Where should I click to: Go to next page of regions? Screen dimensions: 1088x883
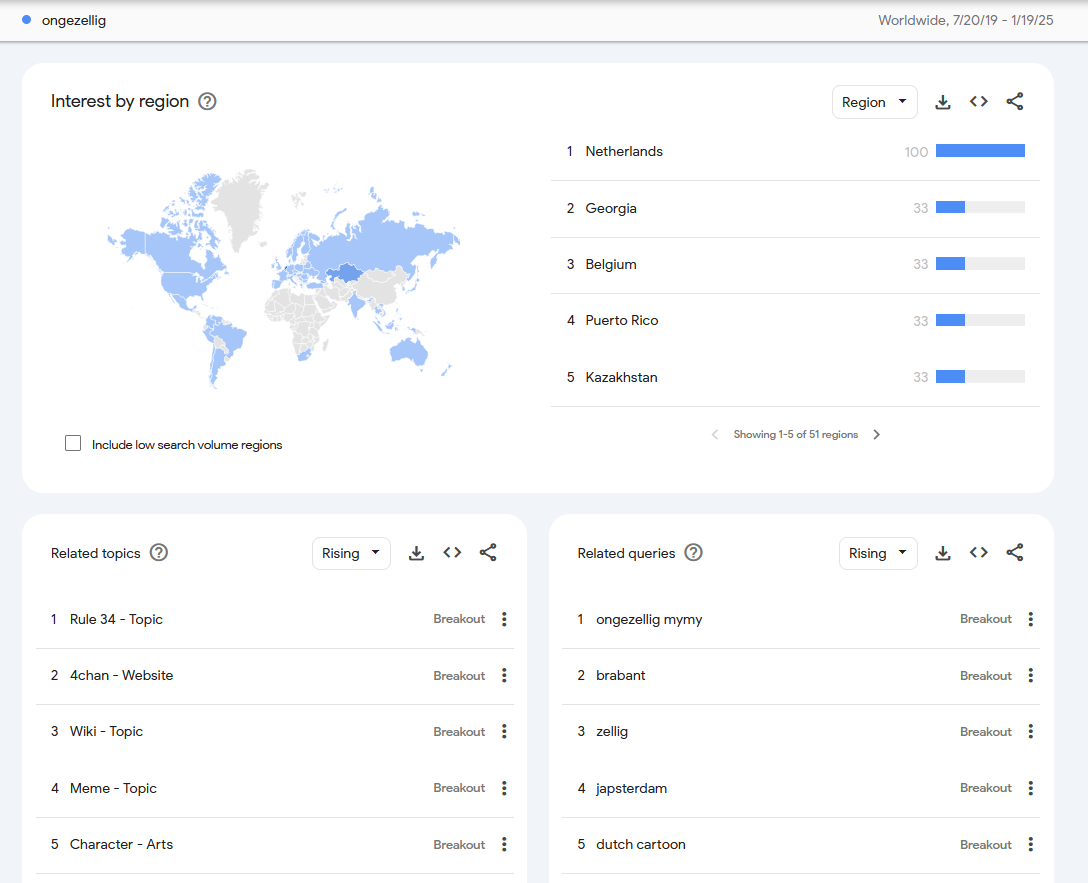coord(877,435)
